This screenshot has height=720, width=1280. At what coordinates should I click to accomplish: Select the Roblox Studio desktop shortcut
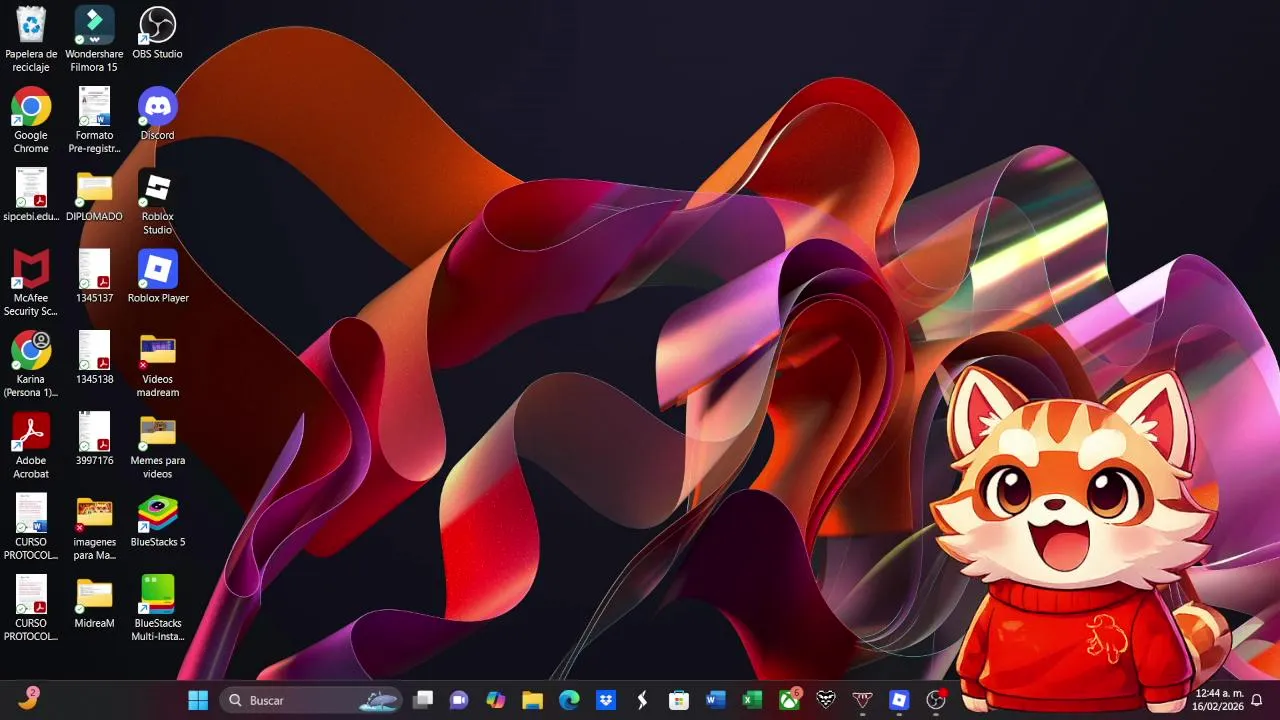pos(157,202)
